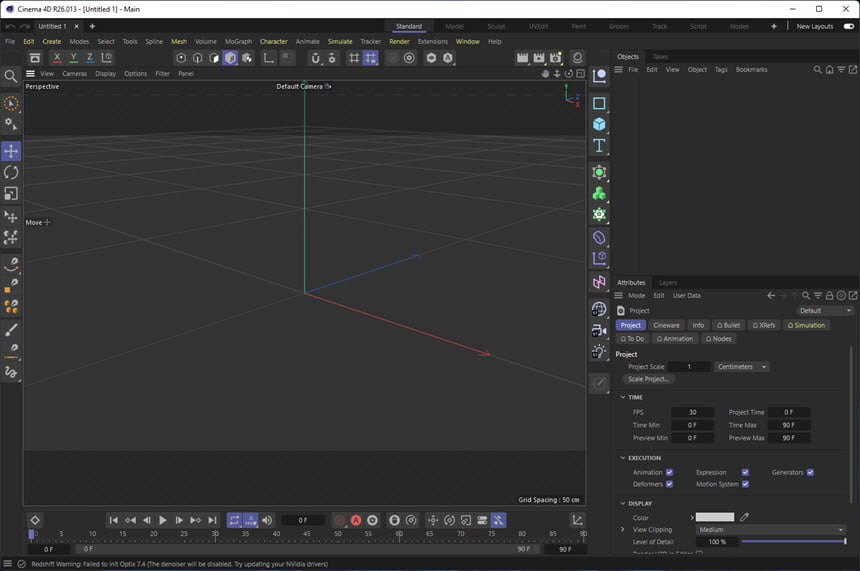
Task: Toggle sound playback speaker icon
Action: pyautogui.click(x=267, y=520)
